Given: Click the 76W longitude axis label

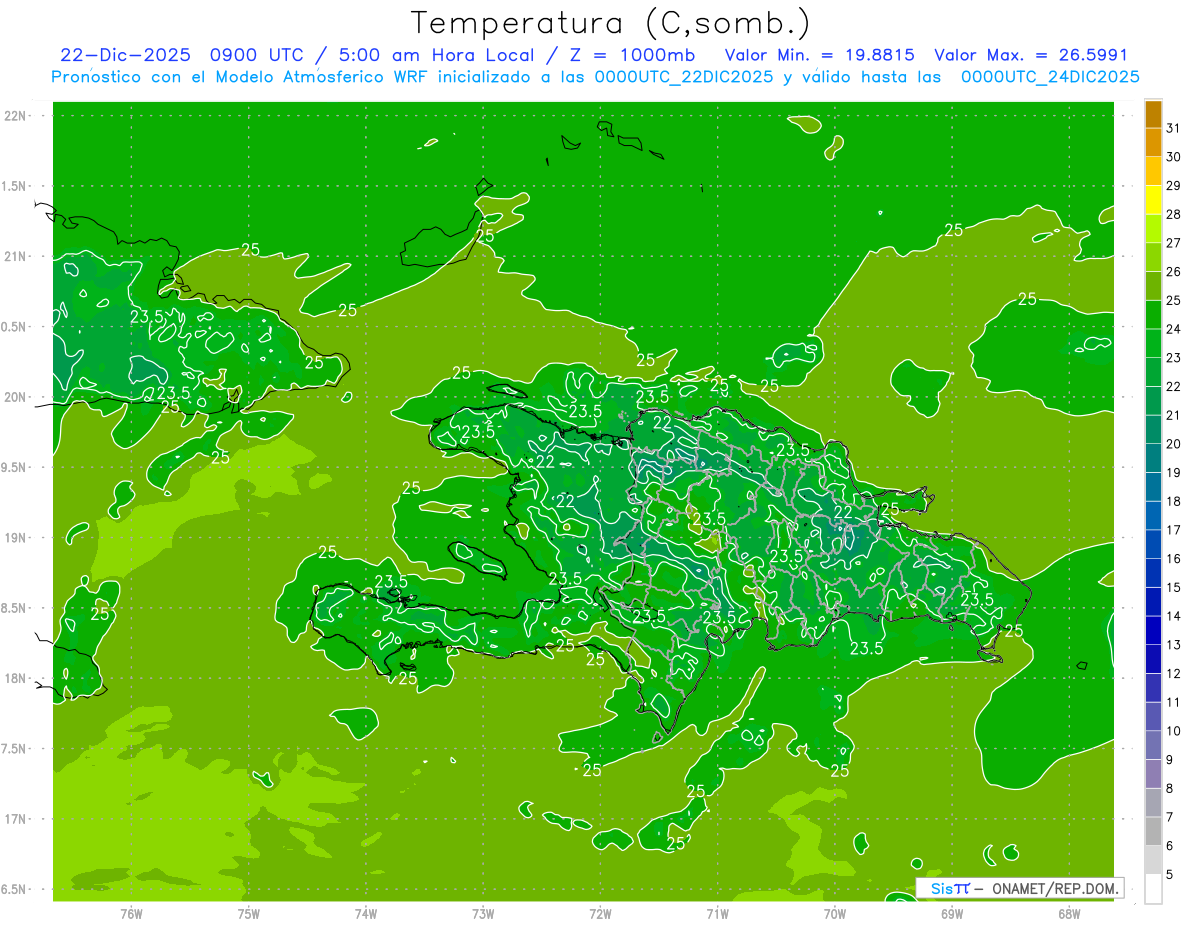Looking at the screenshot, I should pos(131,912).
